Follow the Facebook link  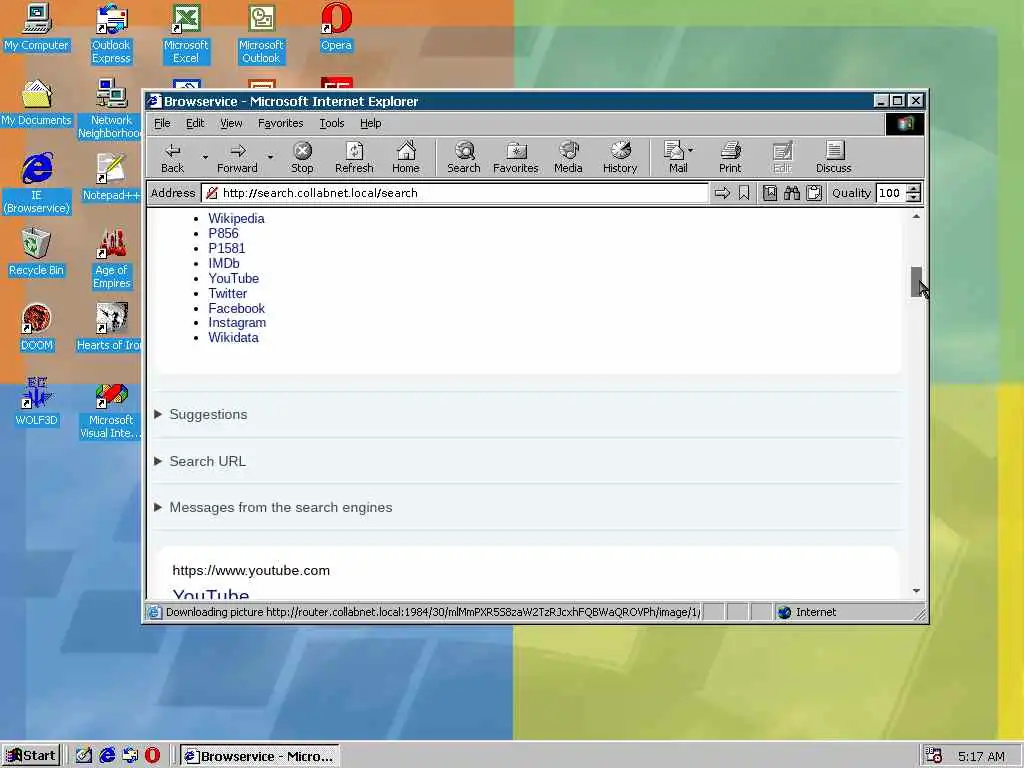pyautogui.click(x=236, y=308)
